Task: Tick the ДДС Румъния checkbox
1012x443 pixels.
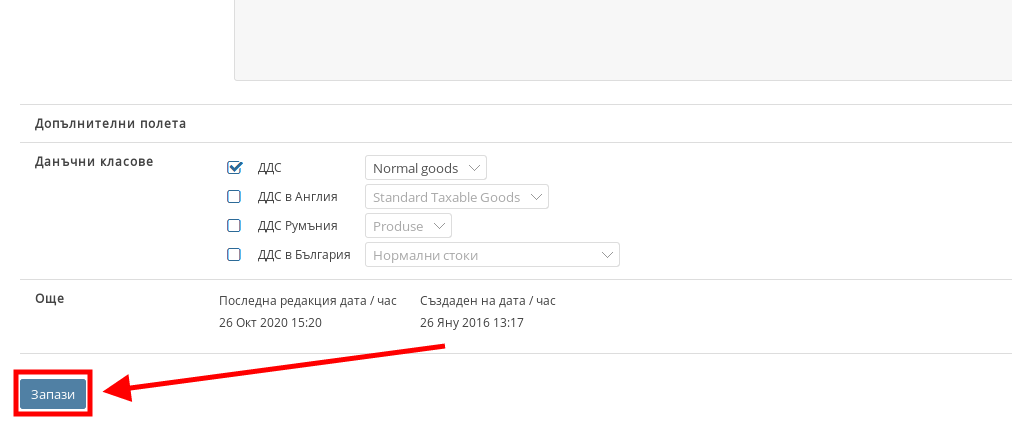Action: point(235,226)
